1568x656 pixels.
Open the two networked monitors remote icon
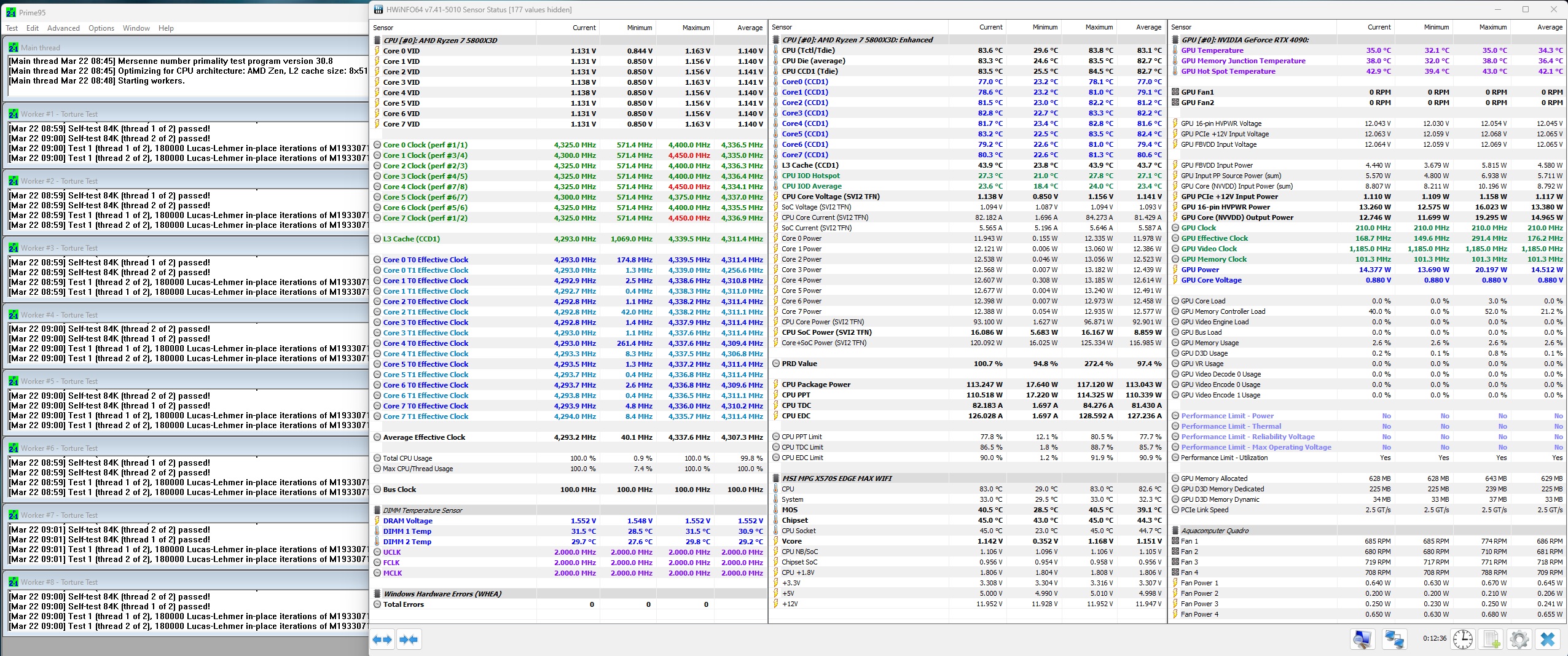[x=1394, y=639]
